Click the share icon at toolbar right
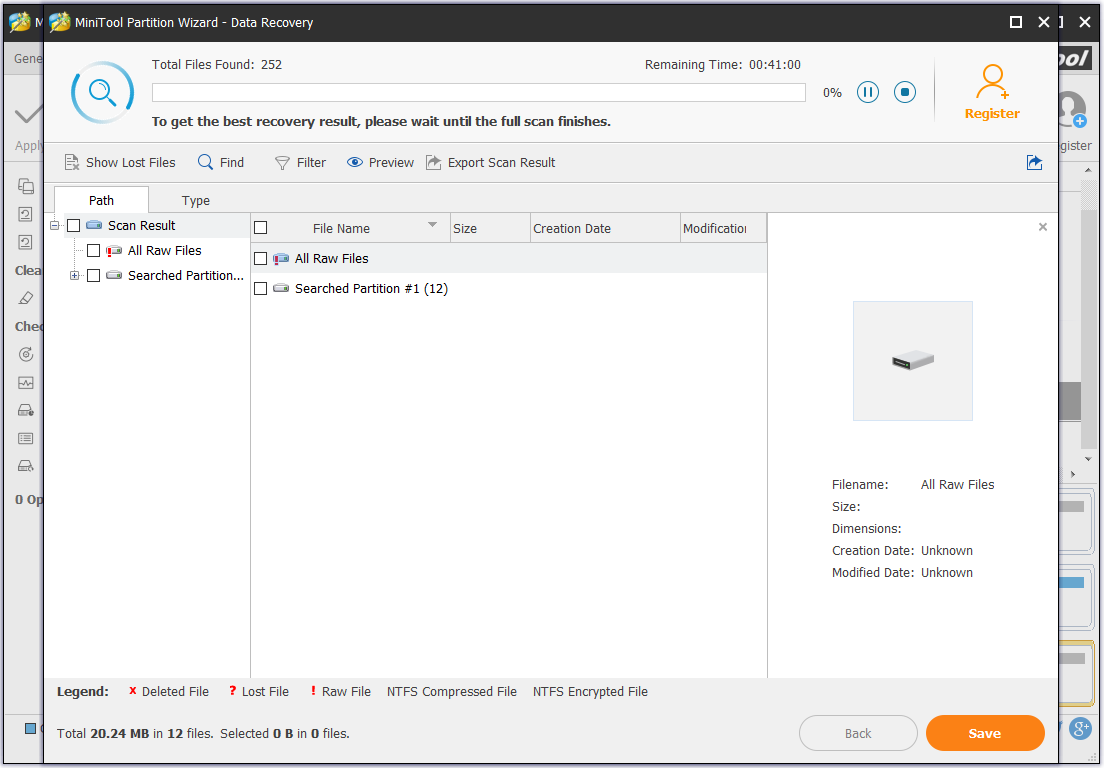Screen dimensions: 1104x768 pyautogui.click(x=1034, y=163)
